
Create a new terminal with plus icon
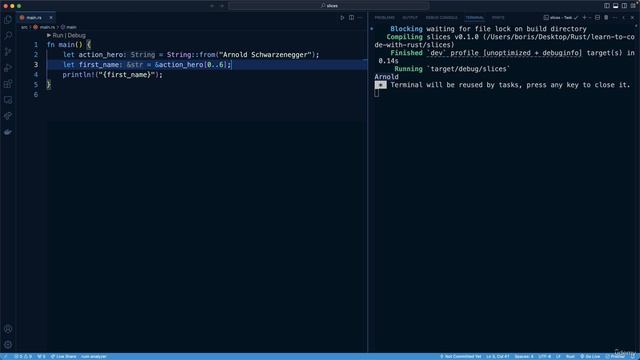(584, 18)
